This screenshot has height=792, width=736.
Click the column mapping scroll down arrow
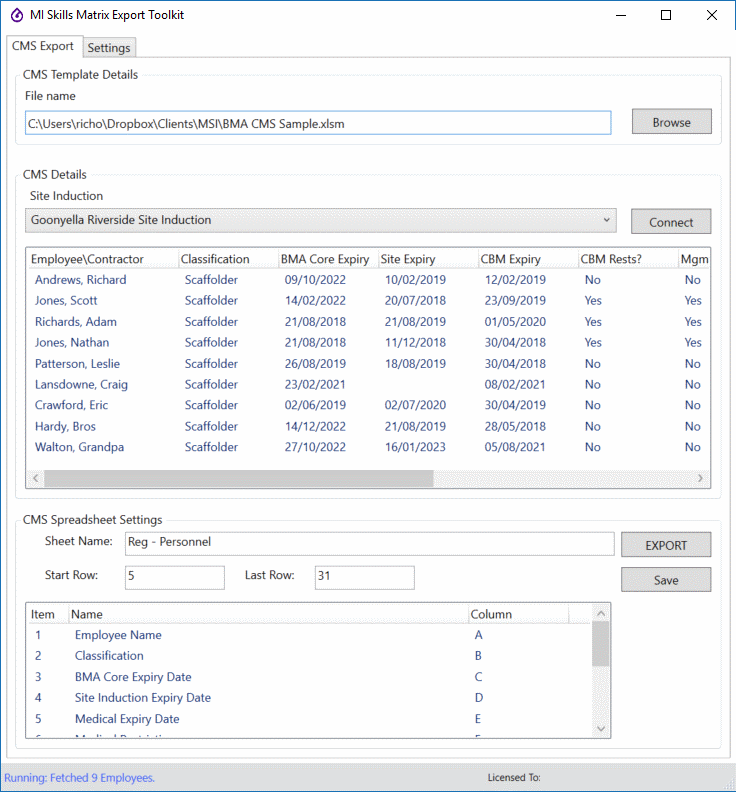[601, 728]
